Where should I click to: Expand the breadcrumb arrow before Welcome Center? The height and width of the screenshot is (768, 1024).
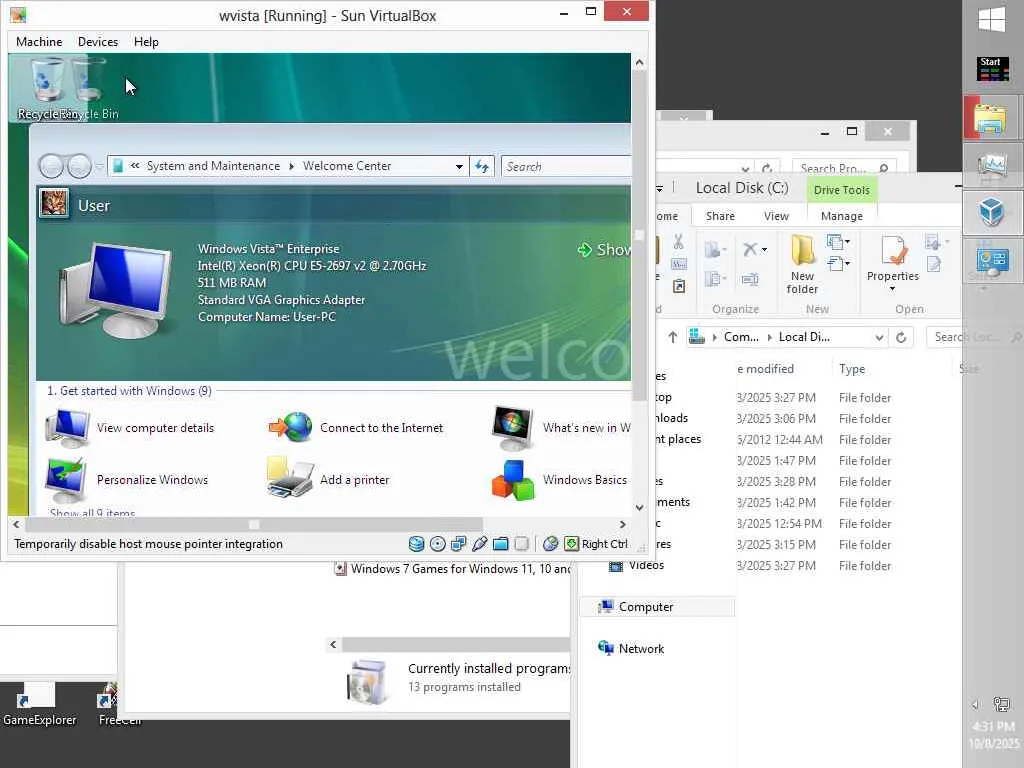click(291, 167)
